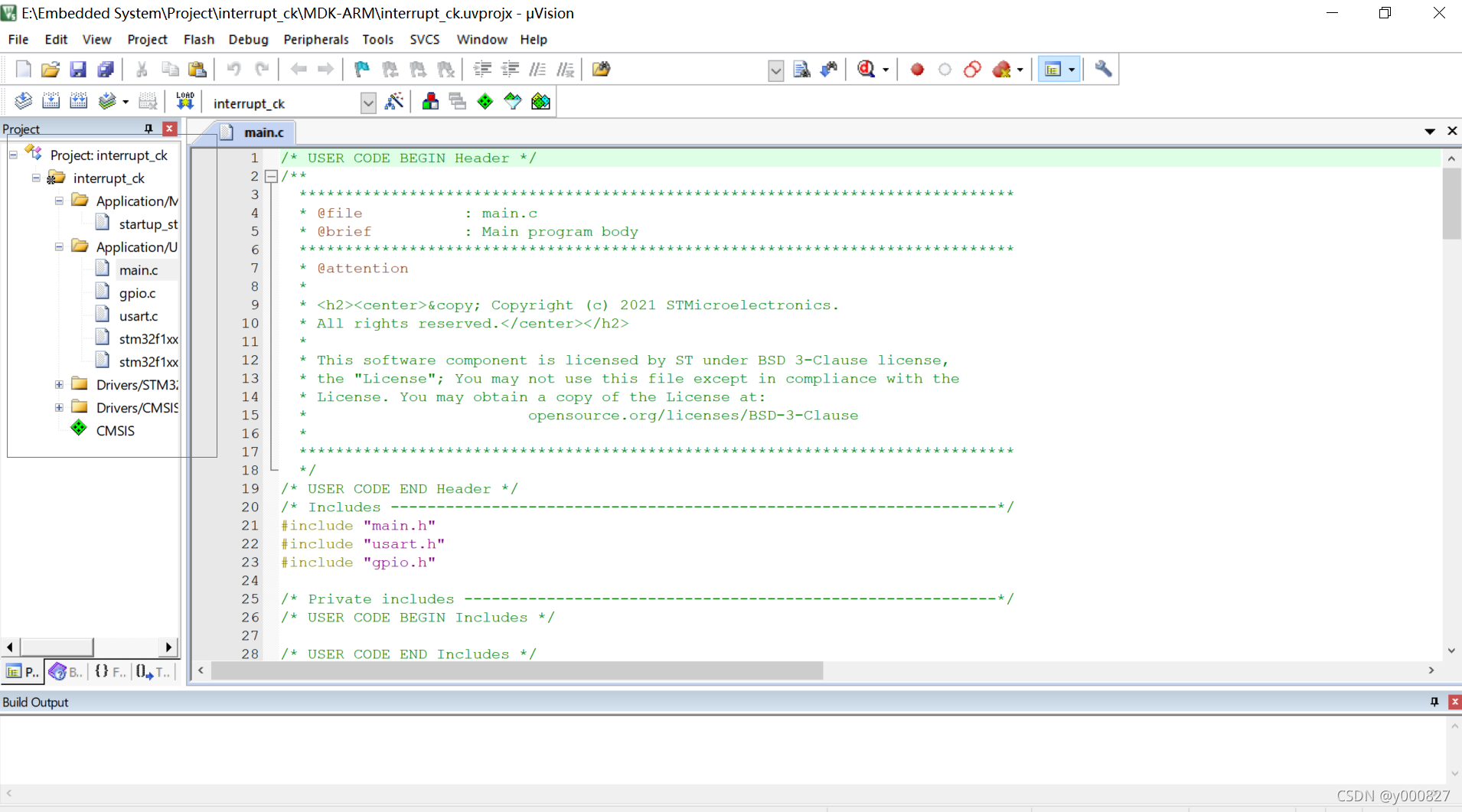1462x812 pixels.
Task: Paste clipboard contents
Action: (x=197, y=70)
